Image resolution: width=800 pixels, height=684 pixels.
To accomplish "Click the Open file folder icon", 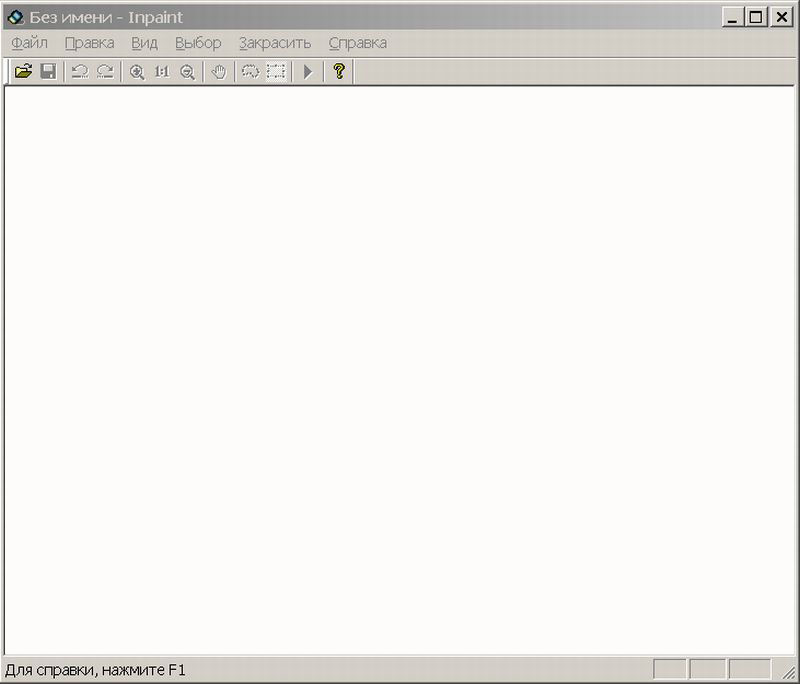I will (x=23, y=72).
